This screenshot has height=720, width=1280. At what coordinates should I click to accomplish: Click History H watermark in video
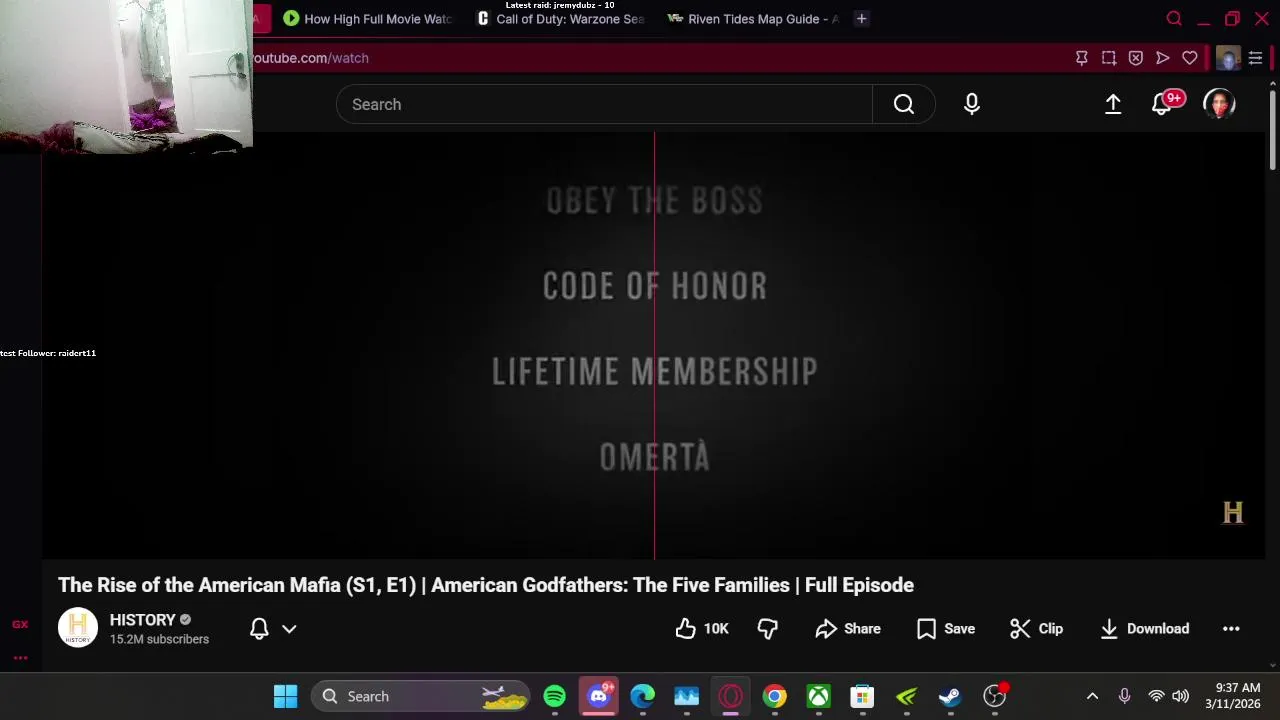(1233, 512)
